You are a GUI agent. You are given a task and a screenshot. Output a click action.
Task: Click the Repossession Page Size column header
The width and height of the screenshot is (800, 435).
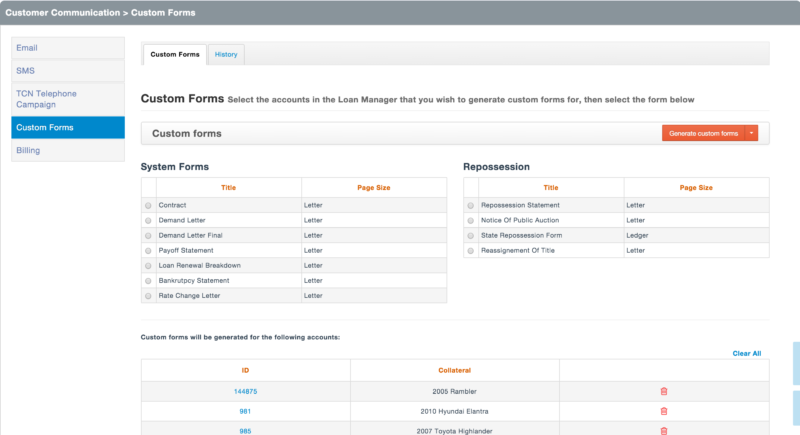[x=696, y=188]
